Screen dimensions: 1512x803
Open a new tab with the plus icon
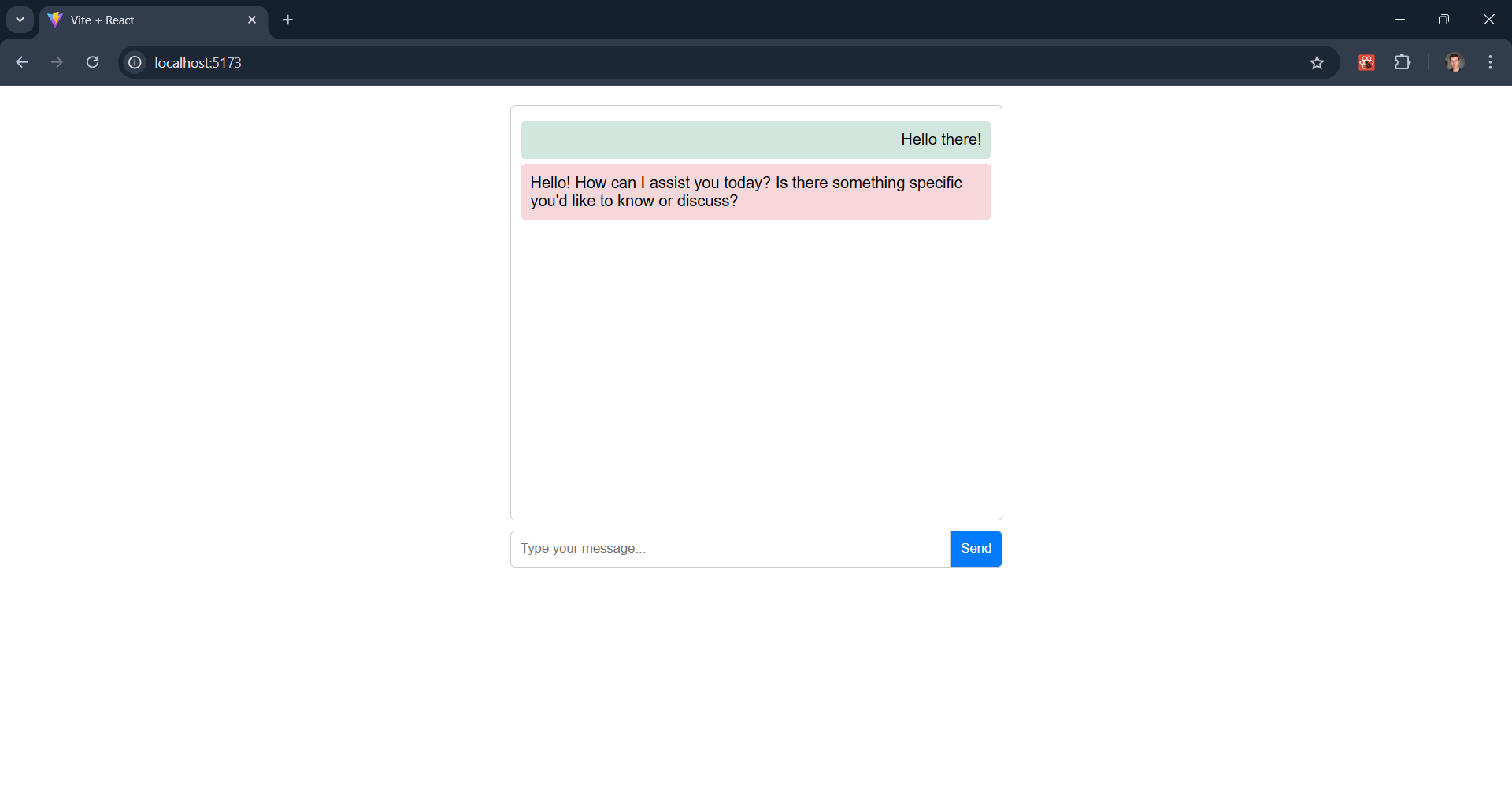point(287,20)
